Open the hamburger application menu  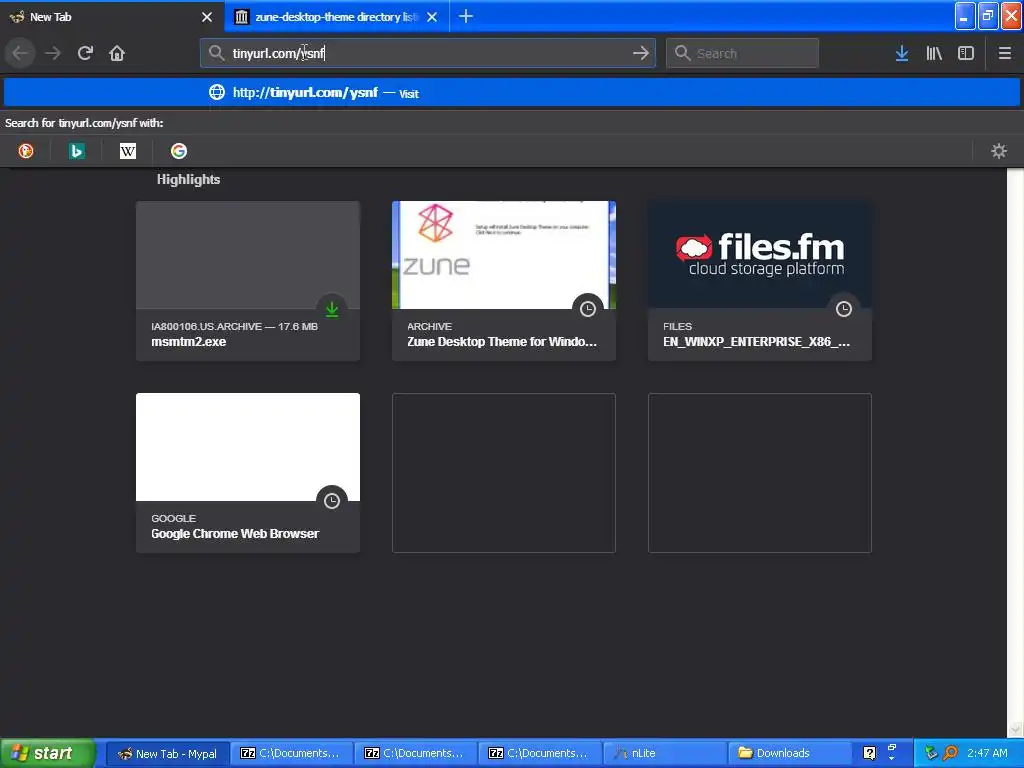(x=1004, y=54)
